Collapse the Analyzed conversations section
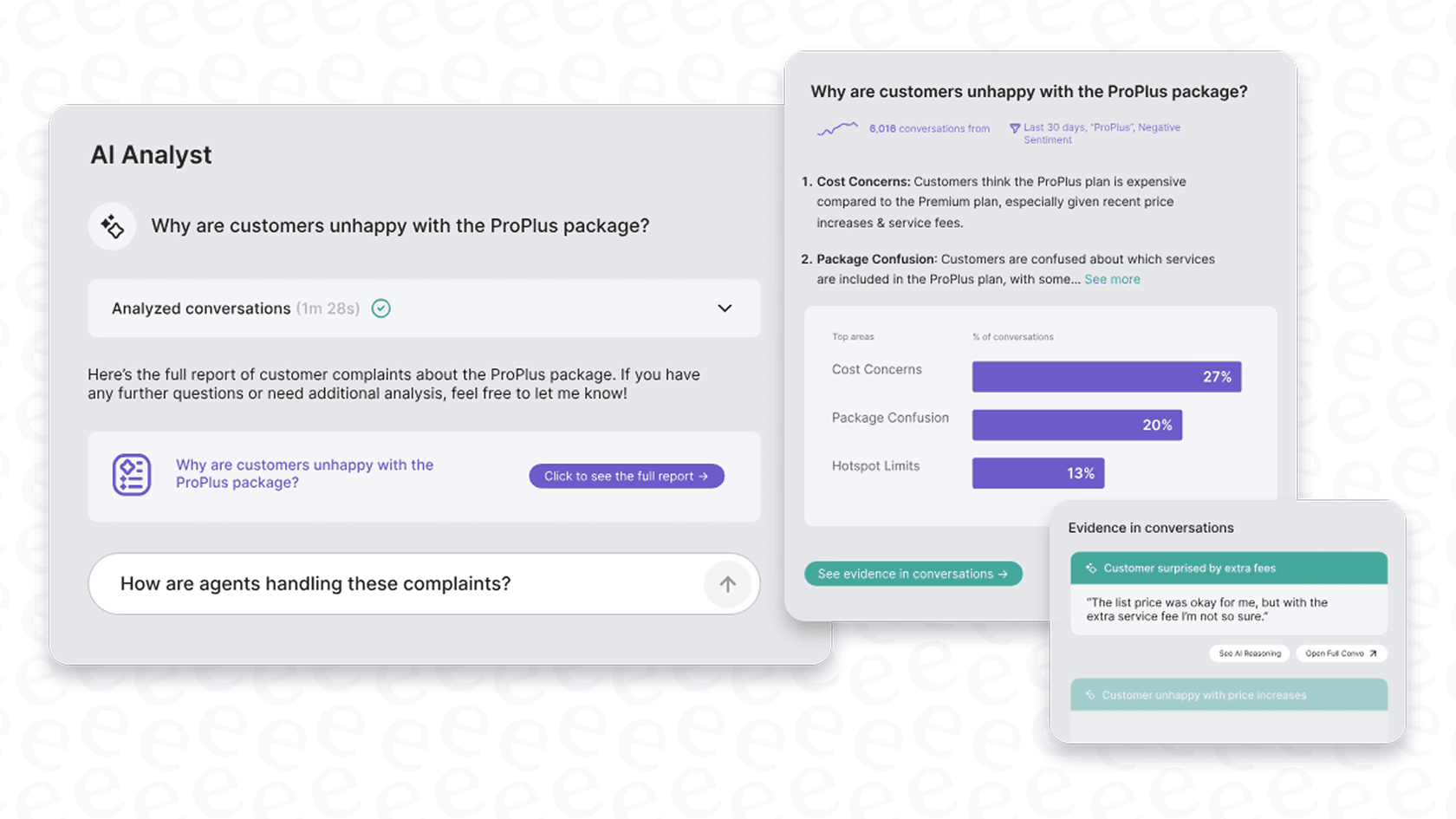 tap(725, 308)
